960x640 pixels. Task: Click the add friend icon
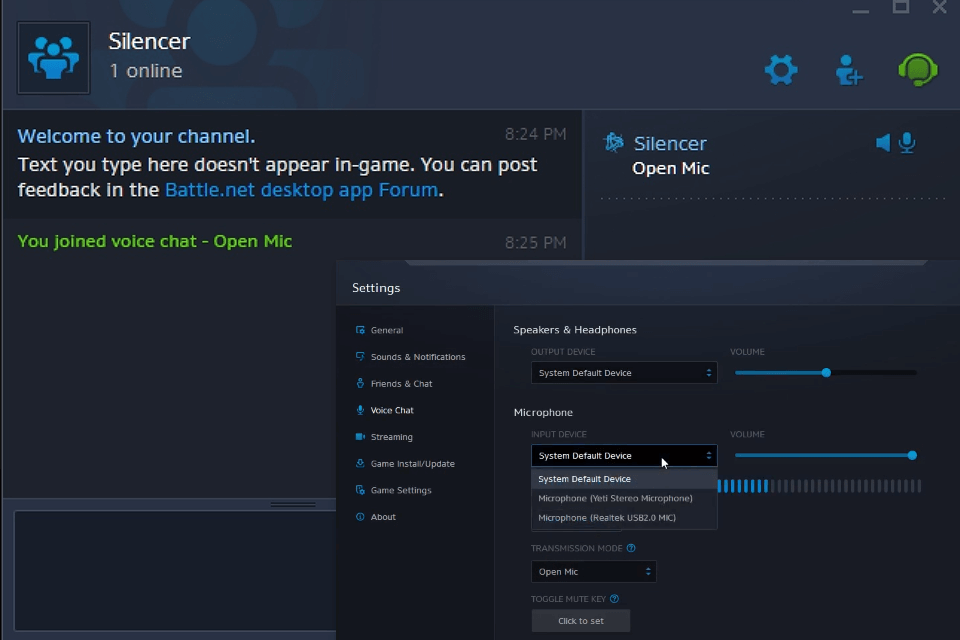(x=848, y=69)
